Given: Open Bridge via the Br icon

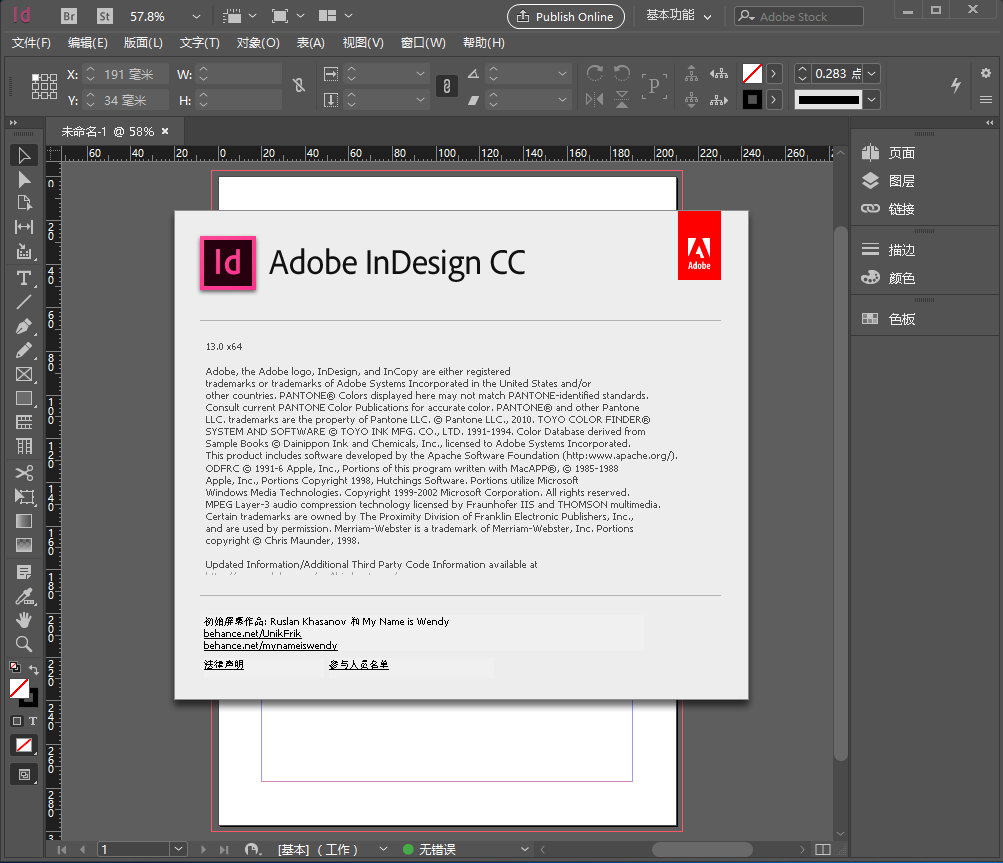Looking at the screenshot, I should (x=68, y=16).
